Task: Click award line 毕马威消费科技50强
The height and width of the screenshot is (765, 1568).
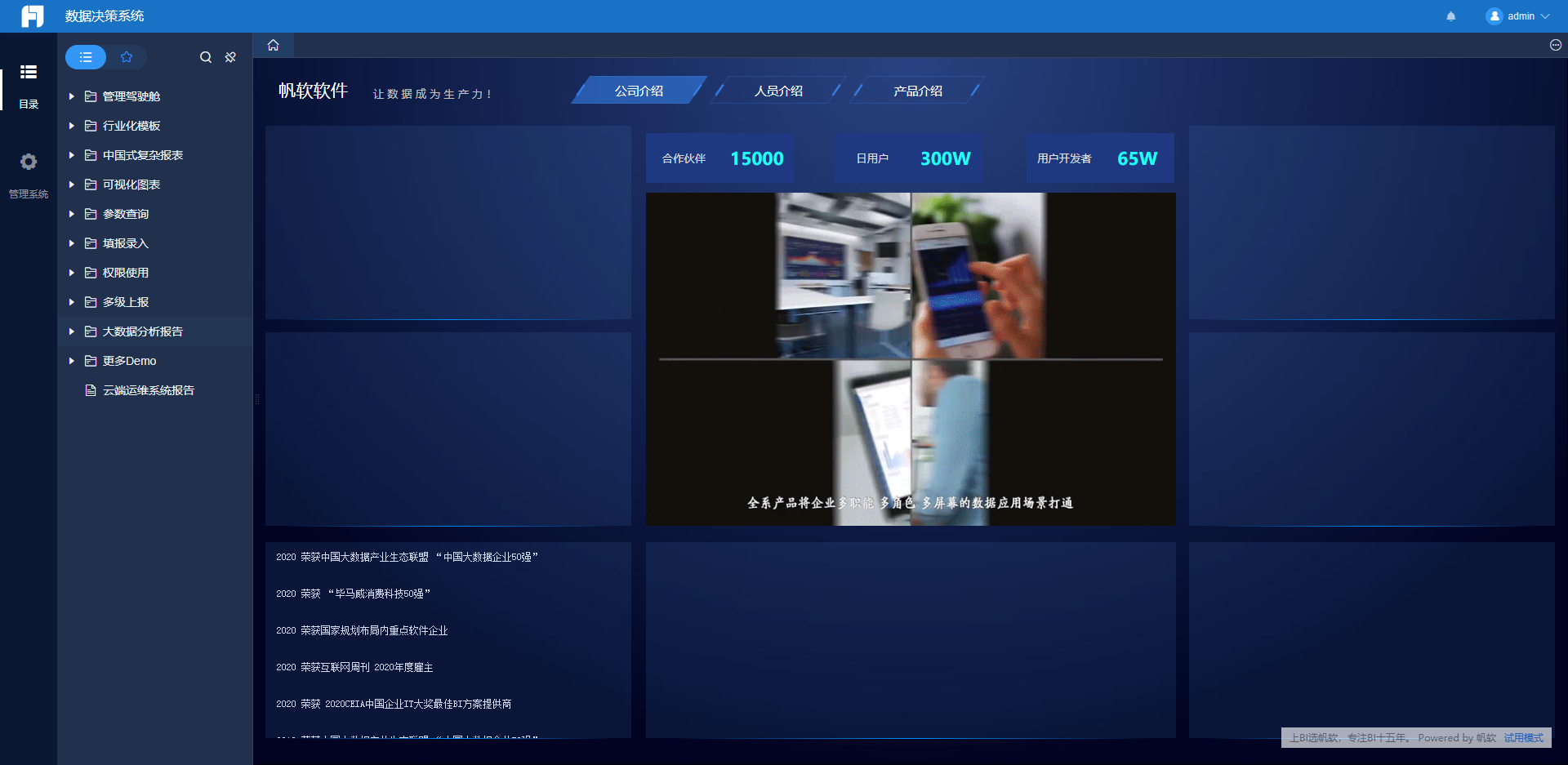Action: coord(353,594)
